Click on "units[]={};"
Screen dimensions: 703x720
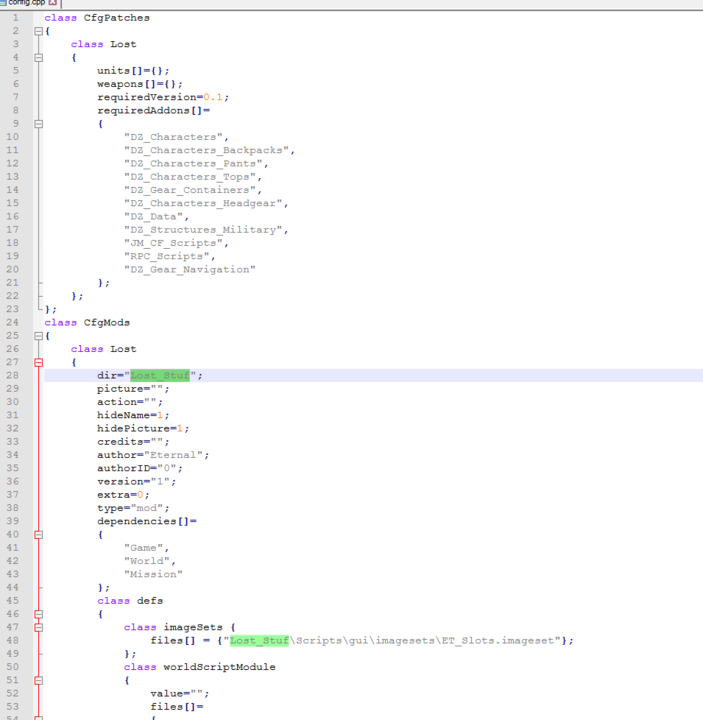(133, 71)
